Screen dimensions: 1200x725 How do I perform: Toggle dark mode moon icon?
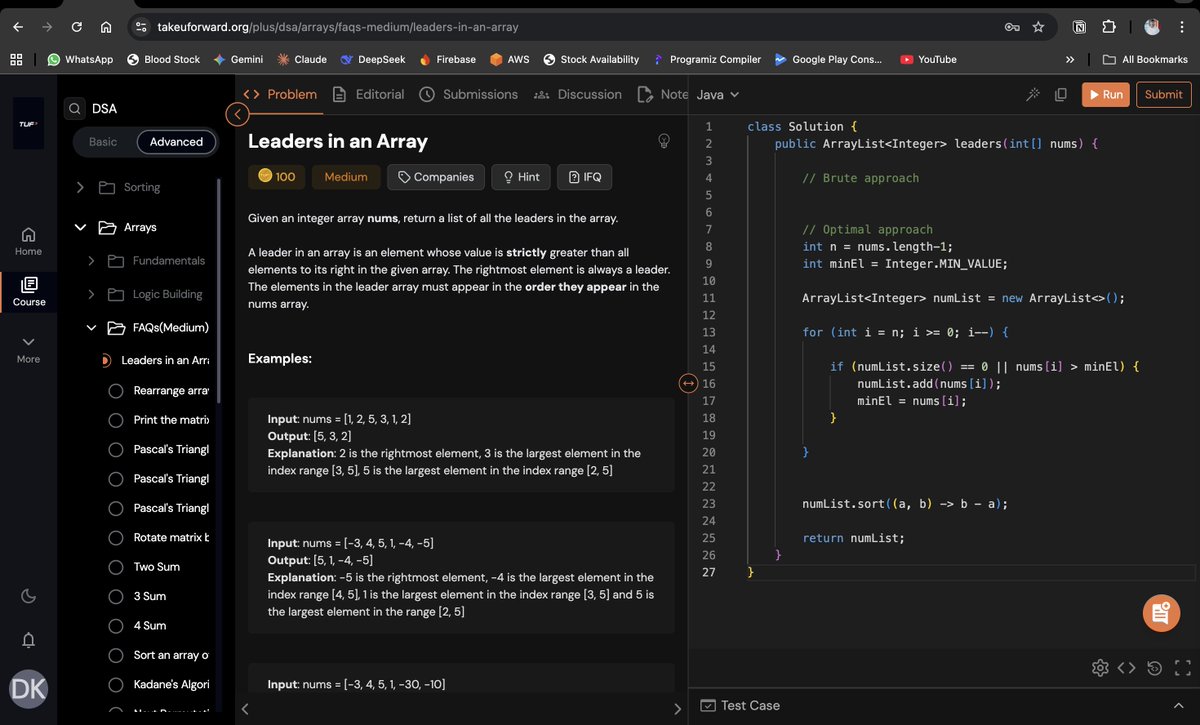point(29,596)
